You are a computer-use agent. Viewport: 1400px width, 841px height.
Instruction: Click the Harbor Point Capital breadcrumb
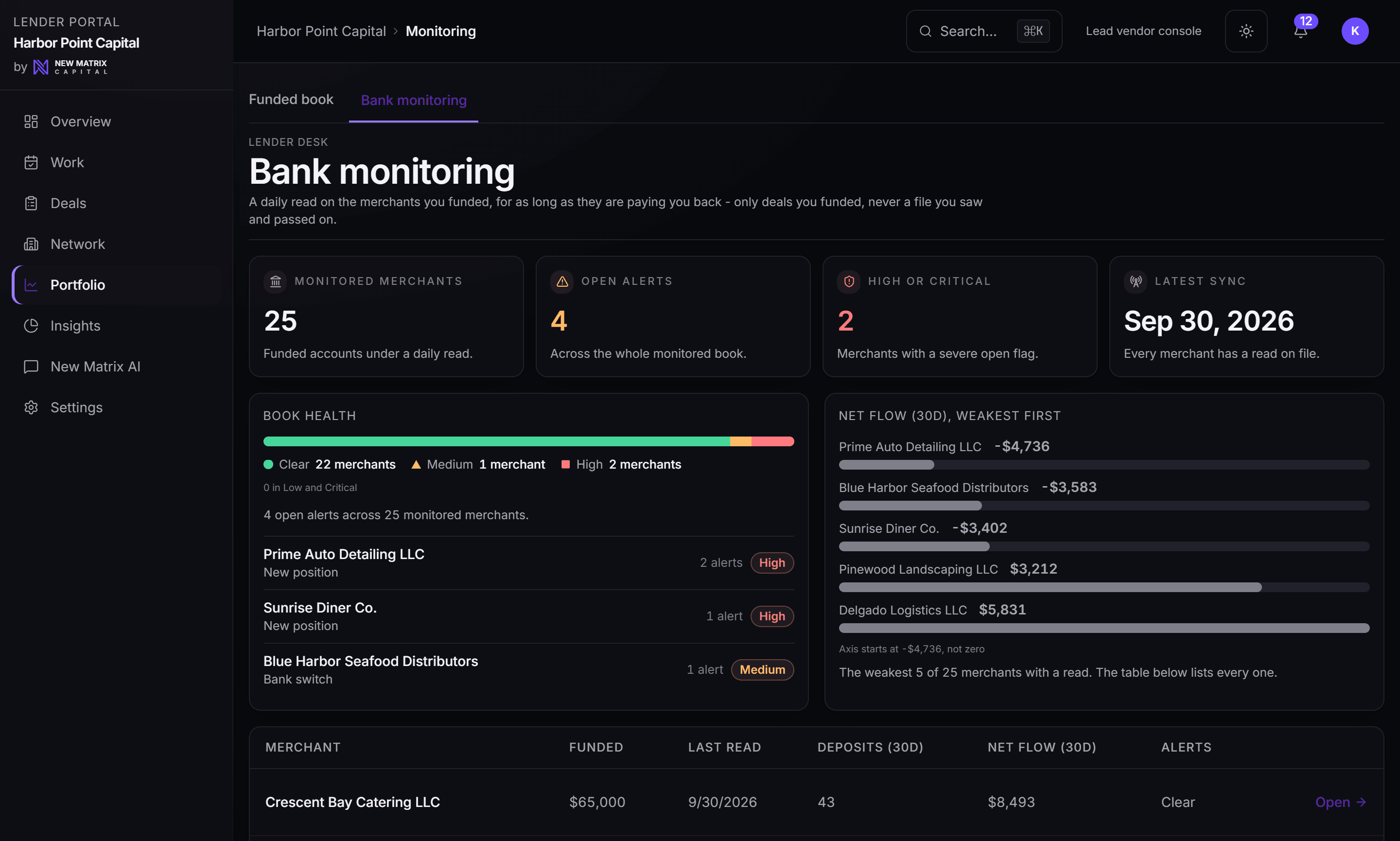[x=321, y=31]
